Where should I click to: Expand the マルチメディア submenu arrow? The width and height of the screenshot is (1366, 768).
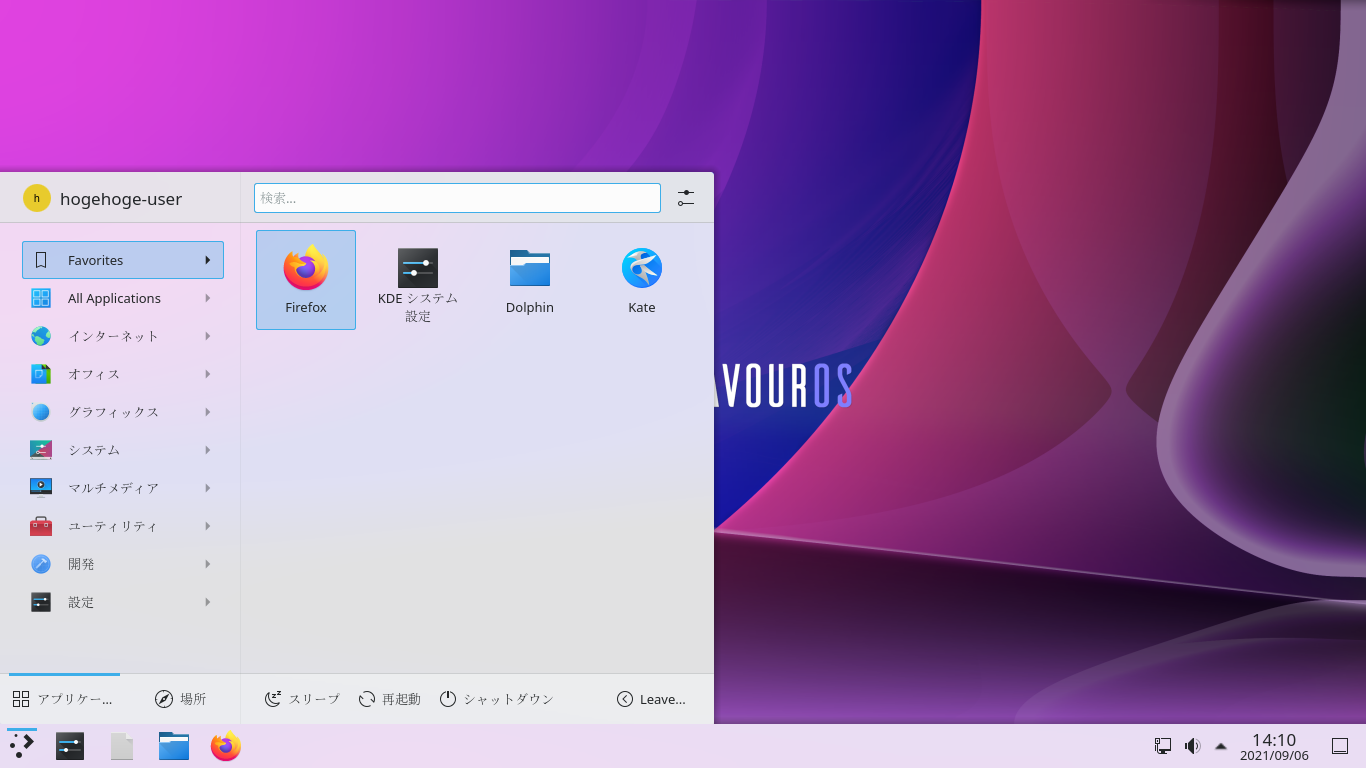(x=208, y=488)
